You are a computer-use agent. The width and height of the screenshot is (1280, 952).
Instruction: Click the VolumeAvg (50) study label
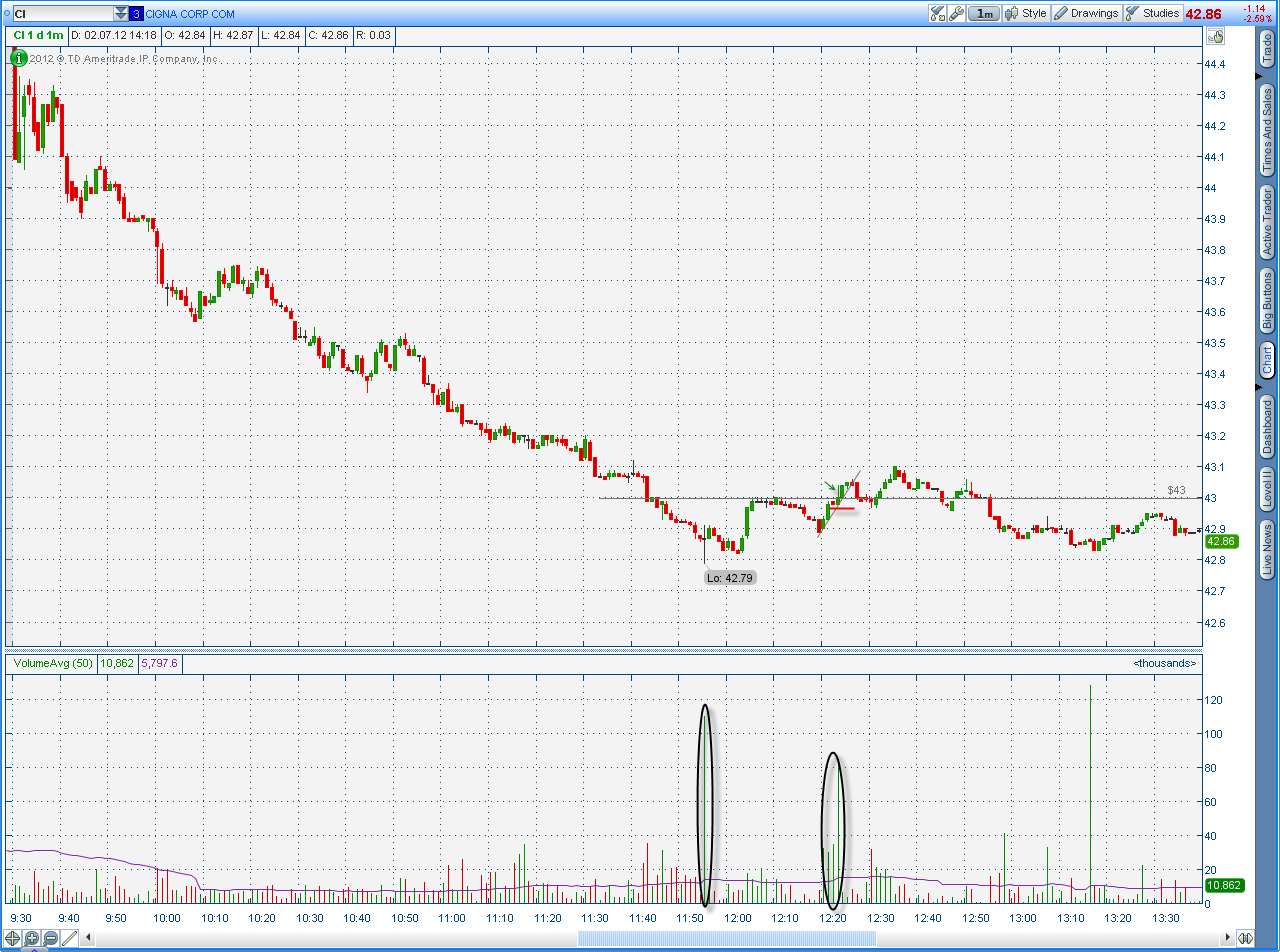click(x=51, y=663)
